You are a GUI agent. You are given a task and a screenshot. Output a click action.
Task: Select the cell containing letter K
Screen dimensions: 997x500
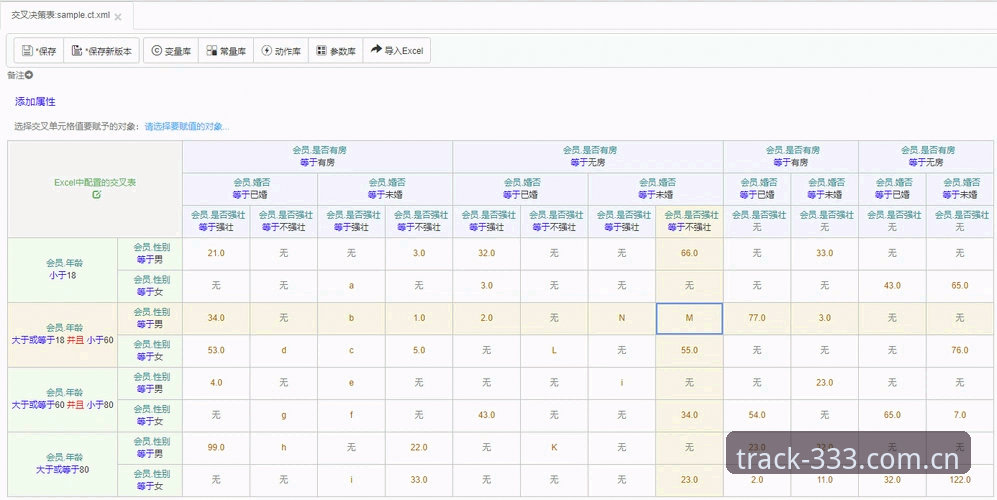point(554,448)
